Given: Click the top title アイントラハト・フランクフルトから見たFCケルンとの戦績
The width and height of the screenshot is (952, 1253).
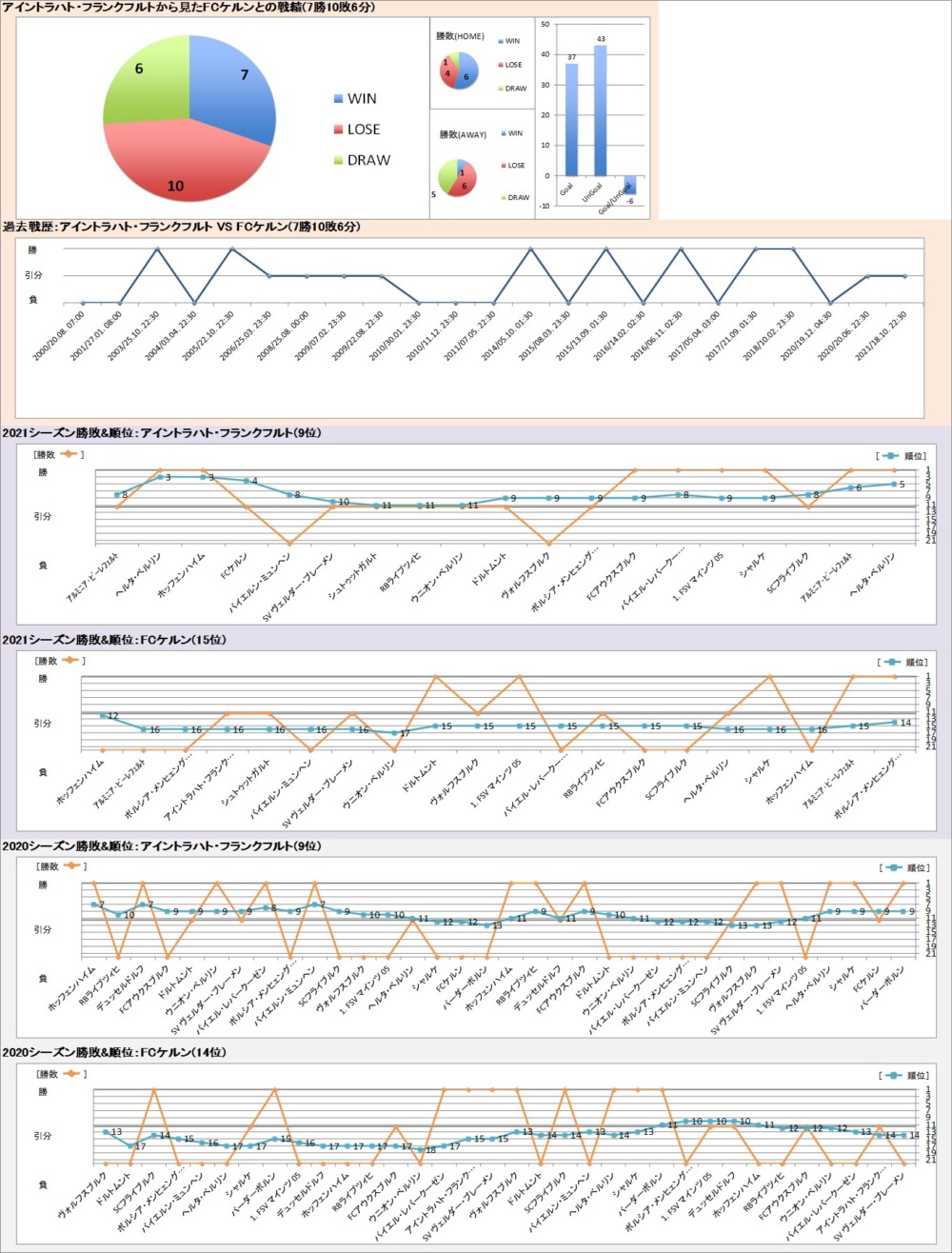Looking at the screenshot, I should (x=188, y=8).
